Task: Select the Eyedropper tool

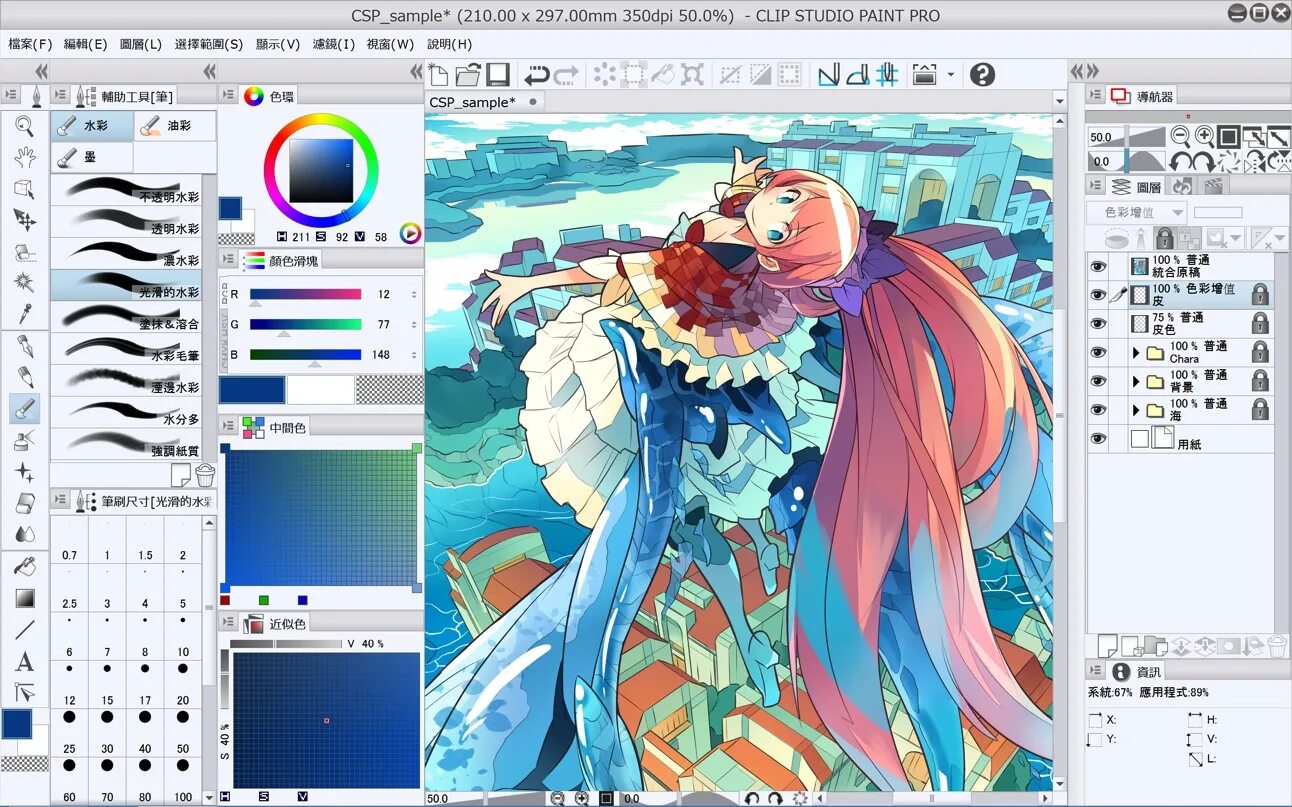Action: (x=24, y=314)
